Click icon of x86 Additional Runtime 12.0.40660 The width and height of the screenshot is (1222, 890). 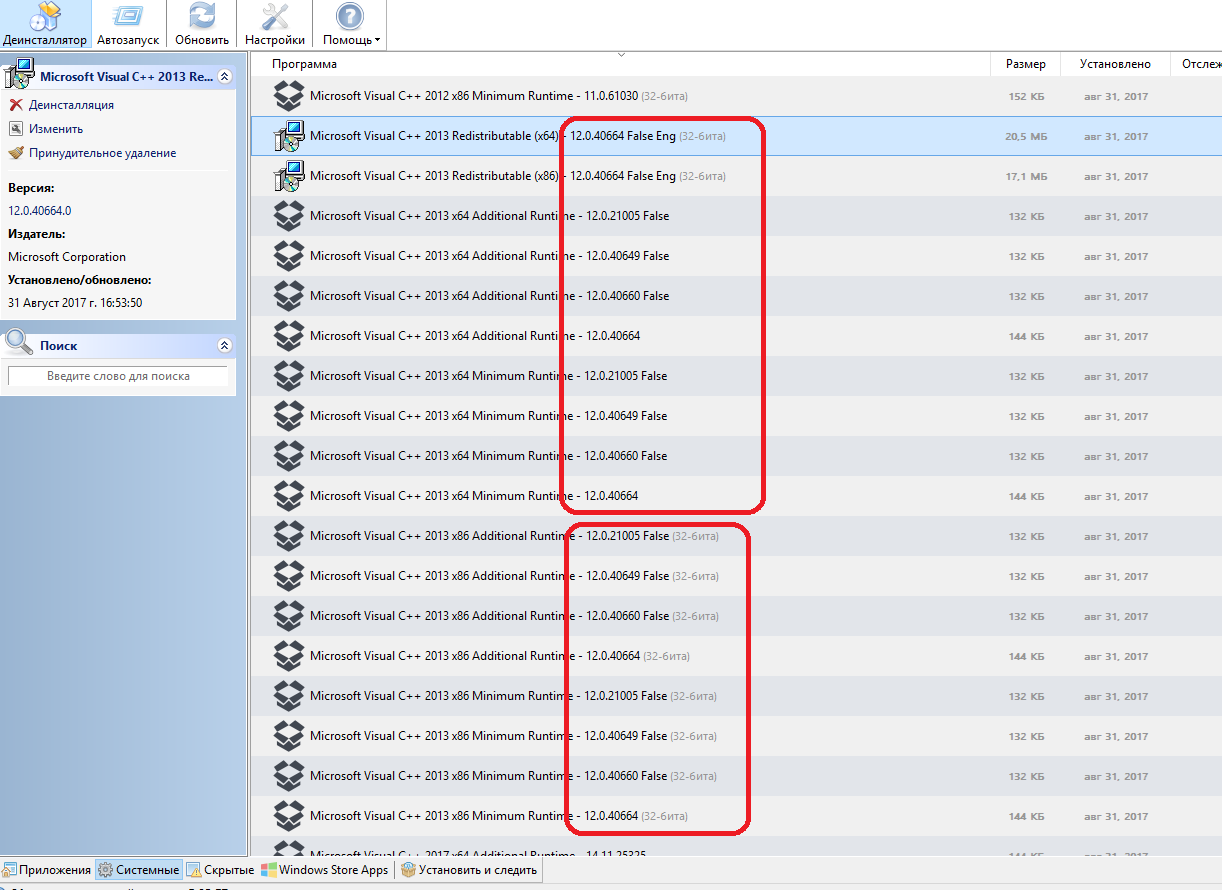pos(289,616)
